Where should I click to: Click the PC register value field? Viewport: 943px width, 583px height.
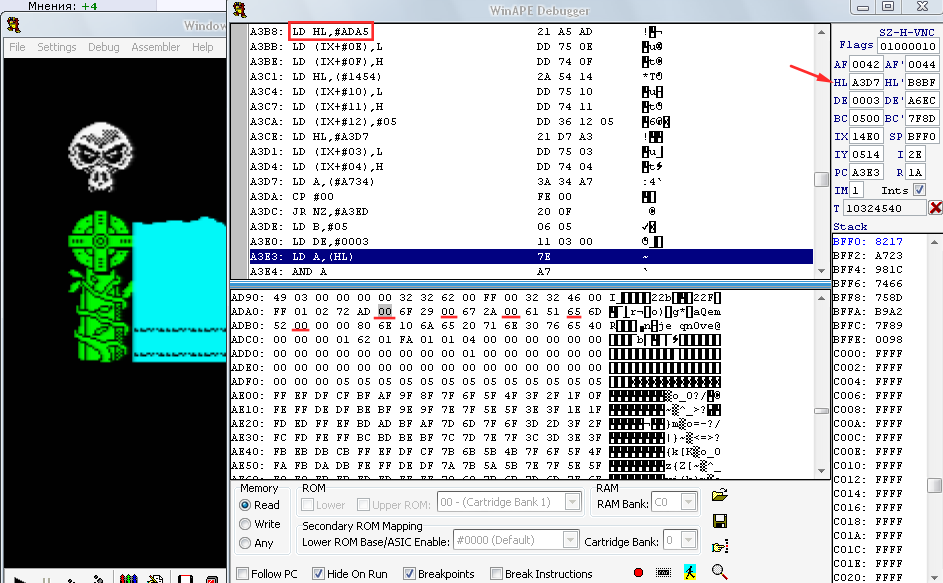[866, 173]
